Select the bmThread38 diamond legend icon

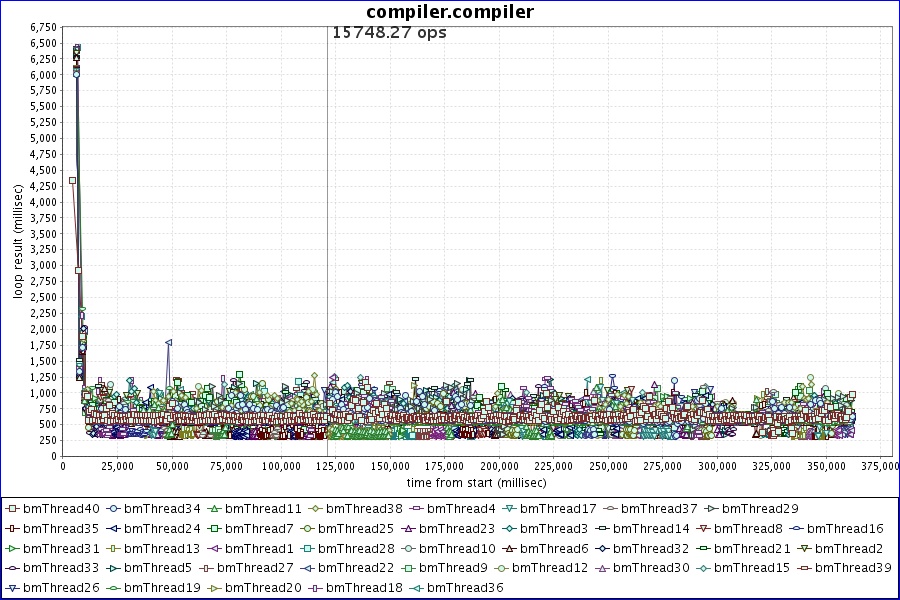point(314,509)
